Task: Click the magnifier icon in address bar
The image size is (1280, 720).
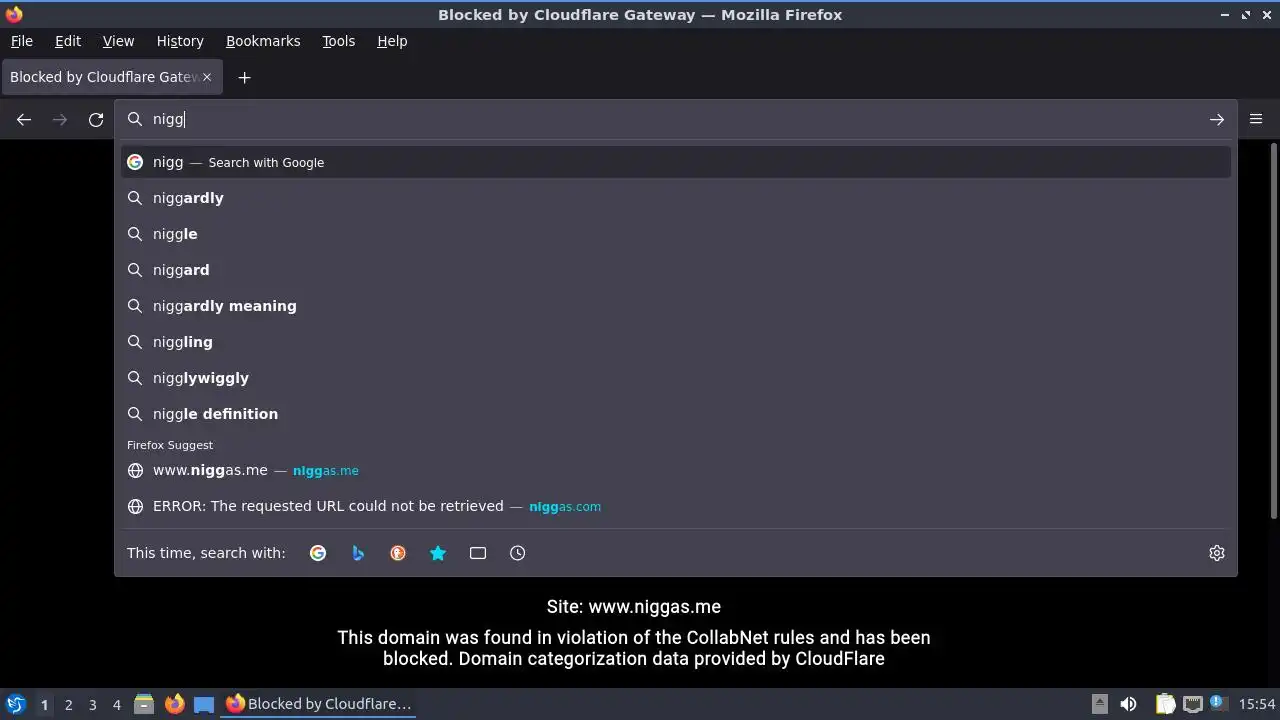Action: [x=135, y=119]
